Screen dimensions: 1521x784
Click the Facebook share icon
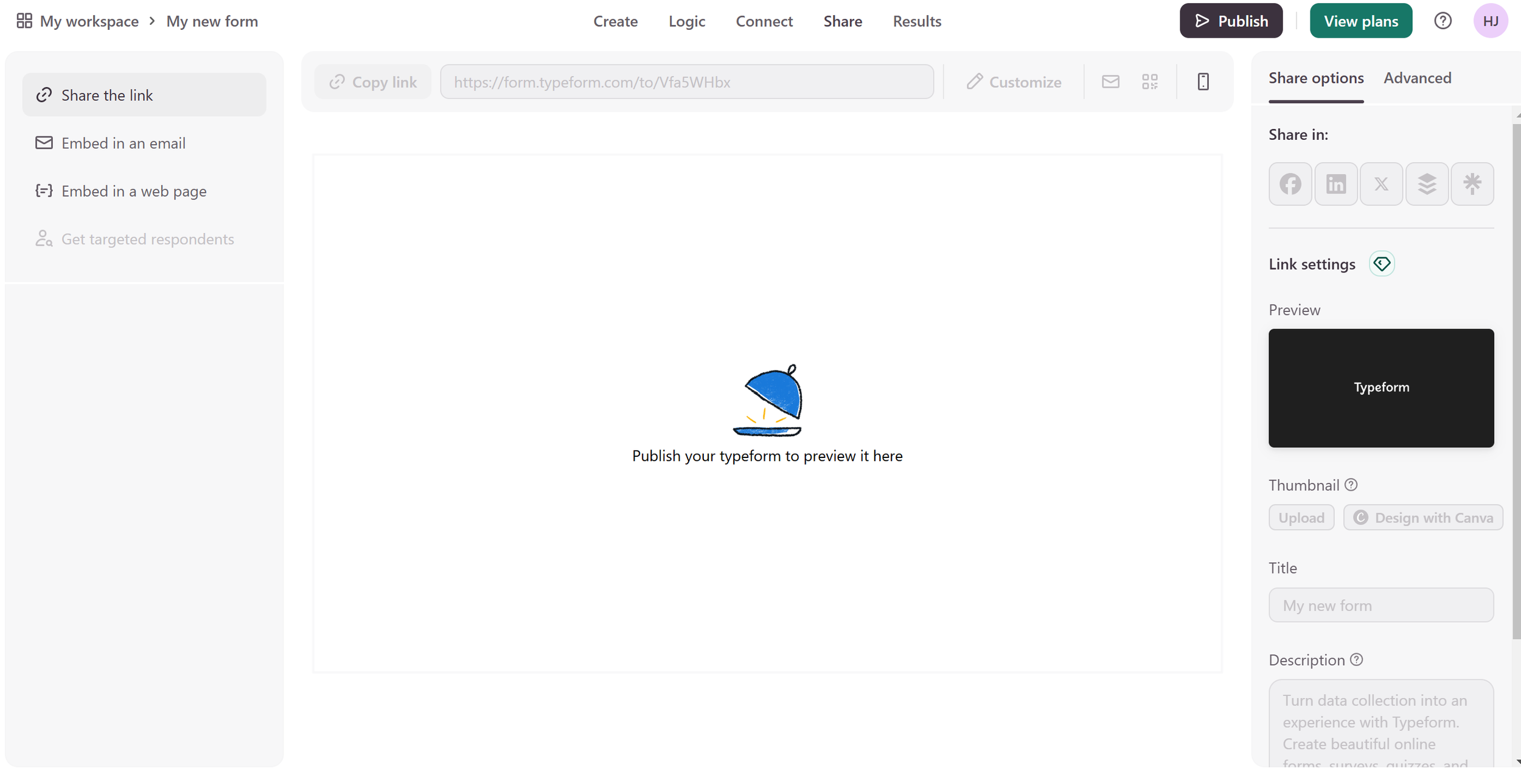(1290, 184)
